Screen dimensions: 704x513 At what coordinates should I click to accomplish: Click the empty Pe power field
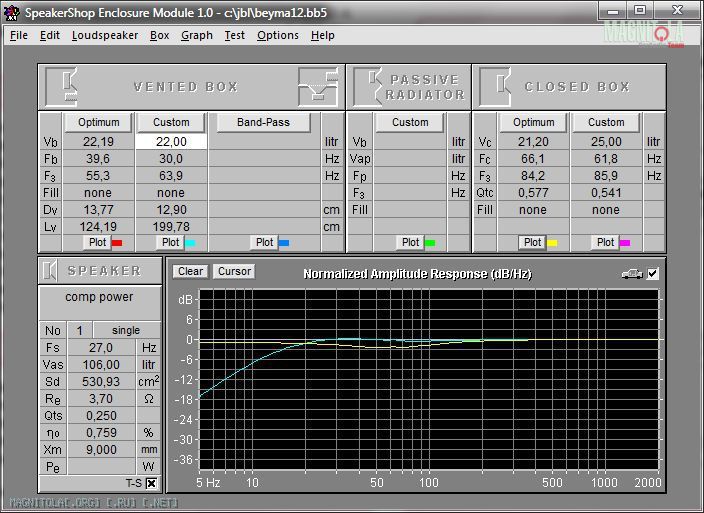coord(101,467)
